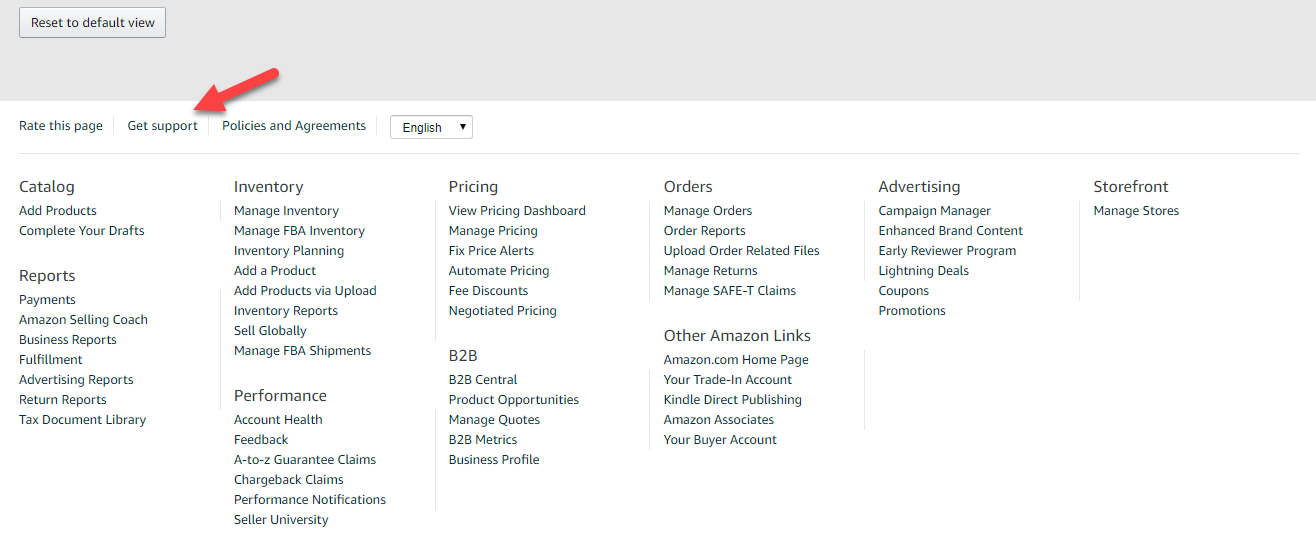Screen dimensions: 1316x538
Task: Go to Manage Orders
Action: click(x=708, y=211)
